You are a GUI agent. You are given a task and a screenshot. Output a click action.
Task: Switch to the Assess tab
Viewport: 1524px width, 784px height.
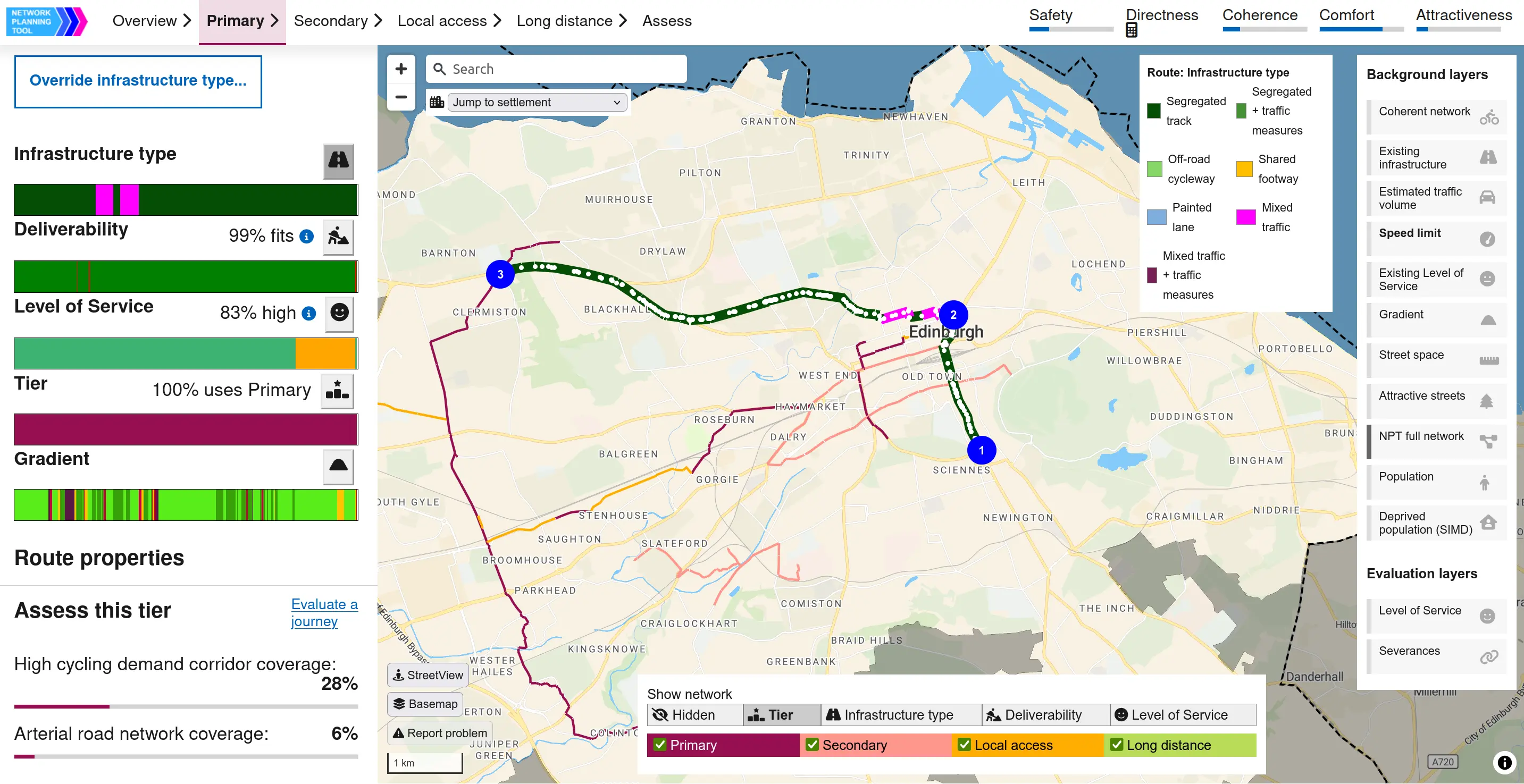667,21
